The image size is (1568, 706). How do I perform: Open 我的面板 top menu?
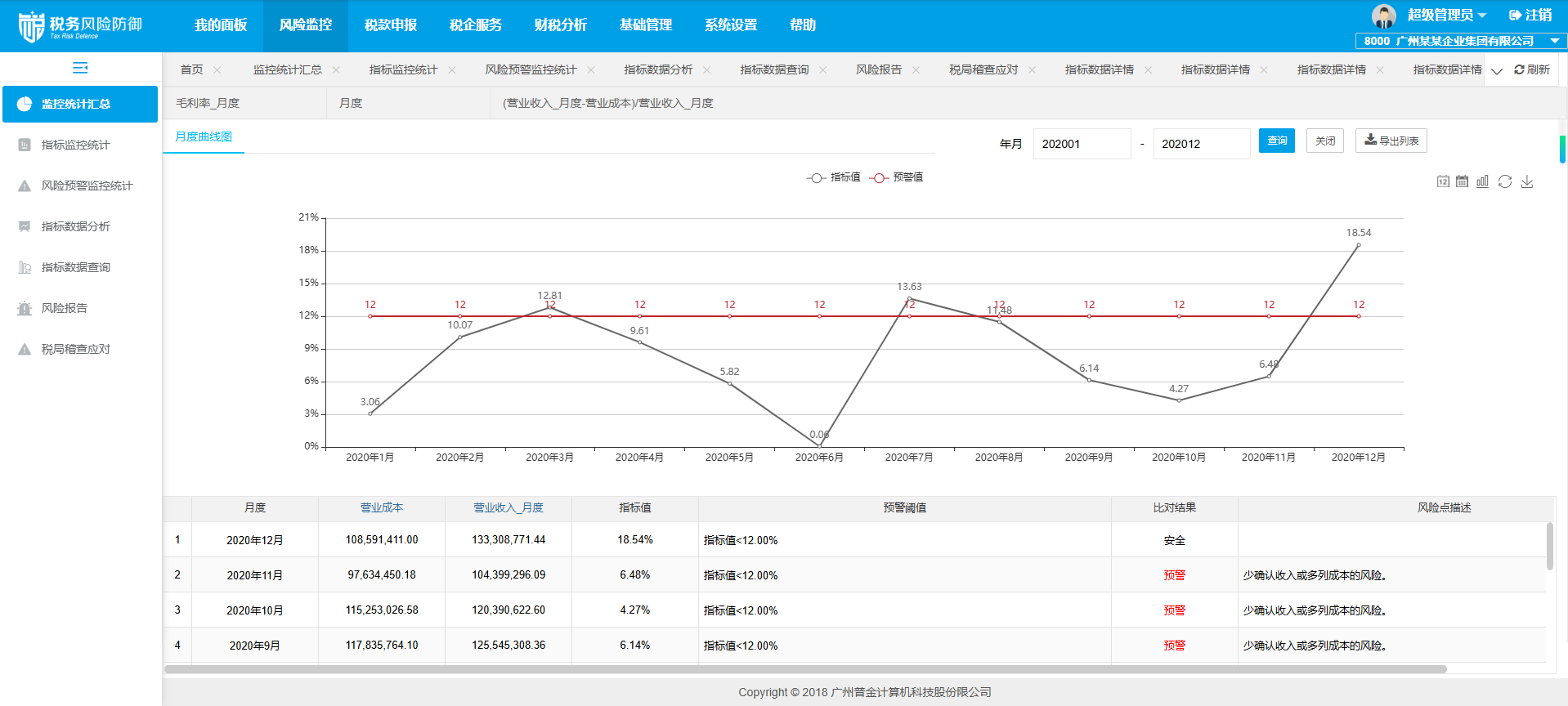click(221, 25)
